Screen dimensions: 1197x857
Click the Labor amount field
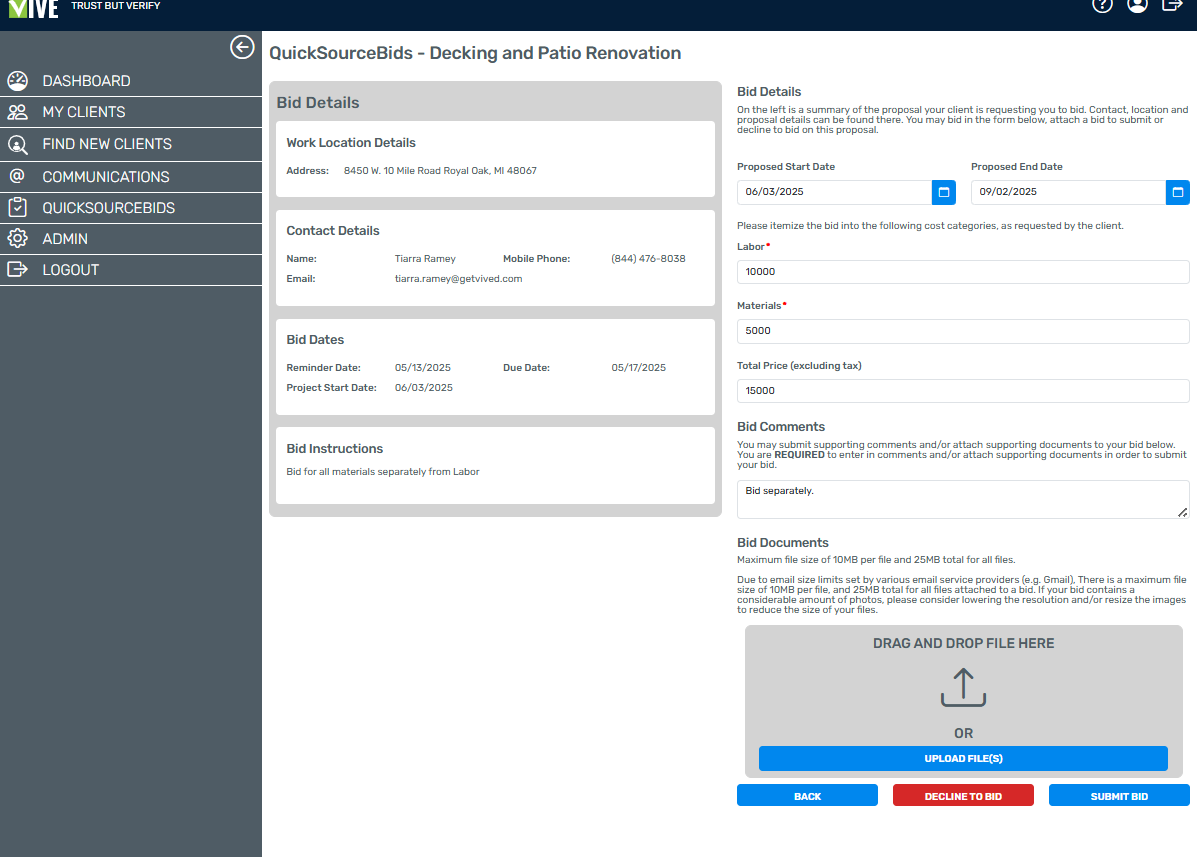[x=963, y=272]
